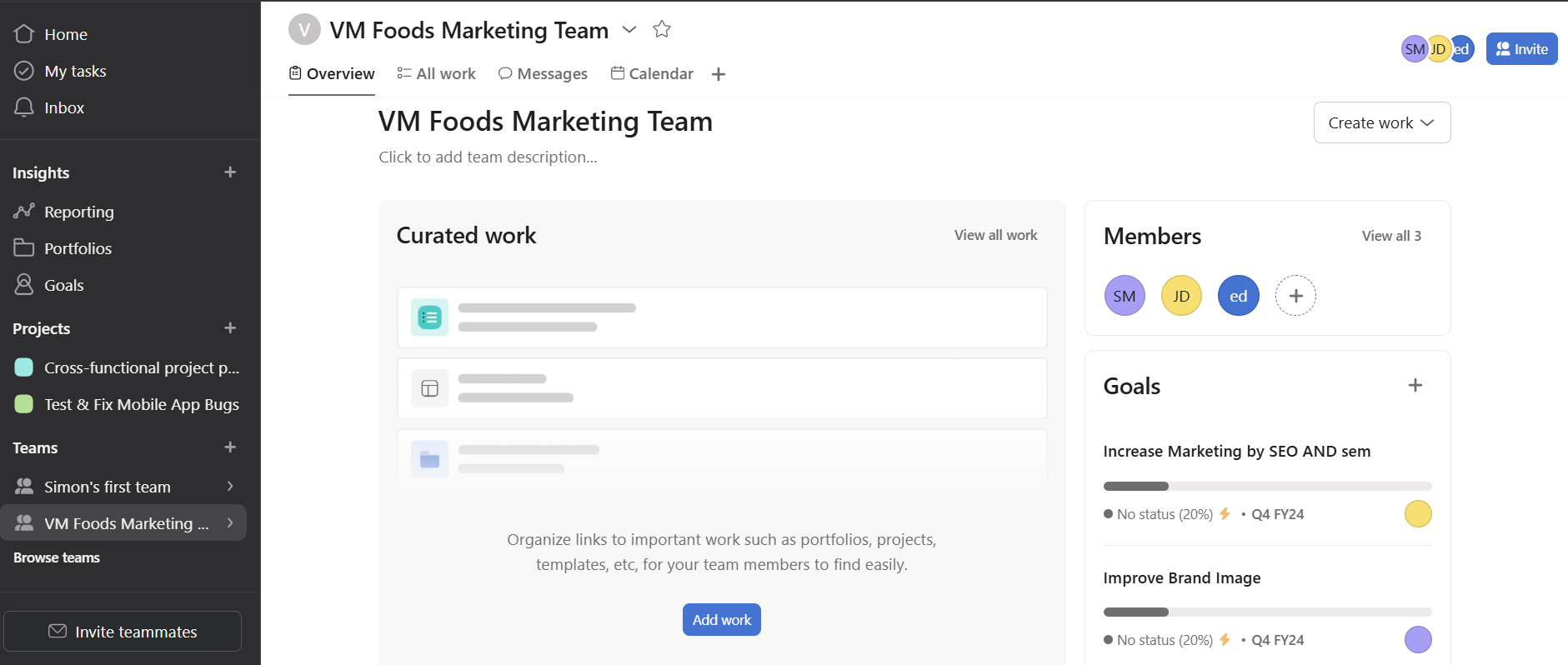
Task: Open View all 3 members link
Action: pyautogui.click(x=1391, y=236)
